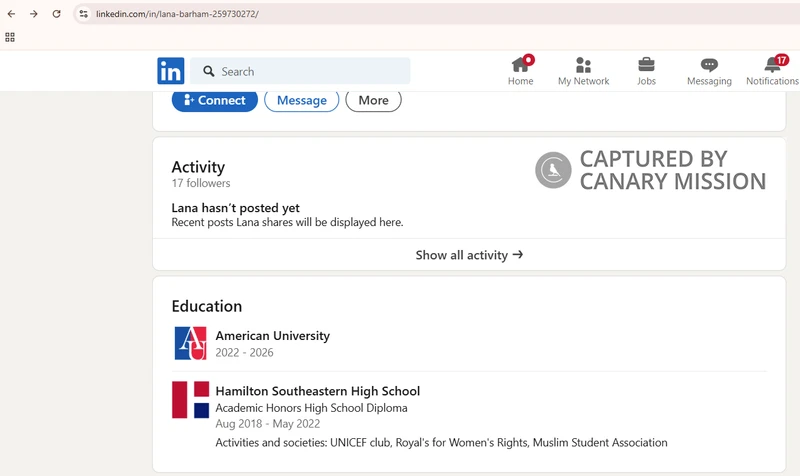Screen dimensions: 800x476
Task: Open the apps grid icon below toolbar
Action: tap(10, 37)
